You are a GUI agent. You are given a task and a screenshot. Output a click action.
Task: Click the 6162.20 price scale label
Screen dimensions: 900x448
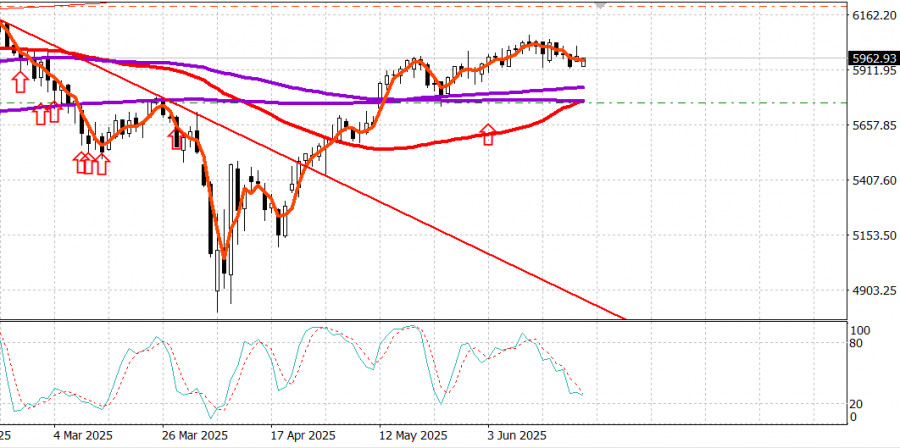(875, 15)
